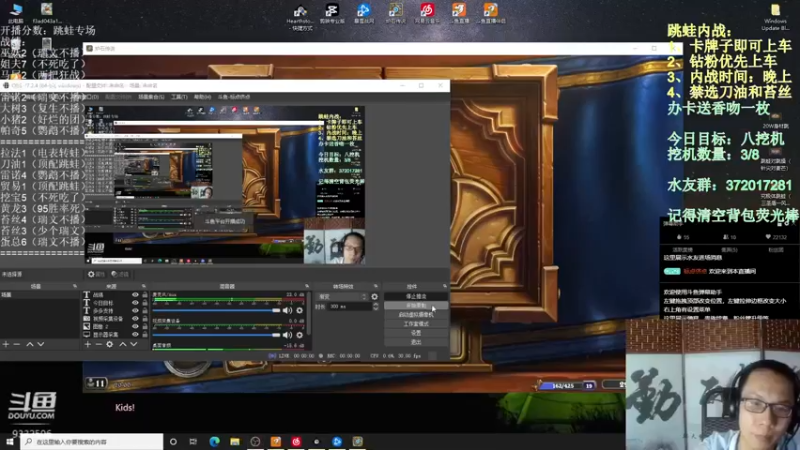This screenshot has height=450, width=800.
Task: Add a new scene with the plus icon in Scenes panel
Action: [6, 344]
